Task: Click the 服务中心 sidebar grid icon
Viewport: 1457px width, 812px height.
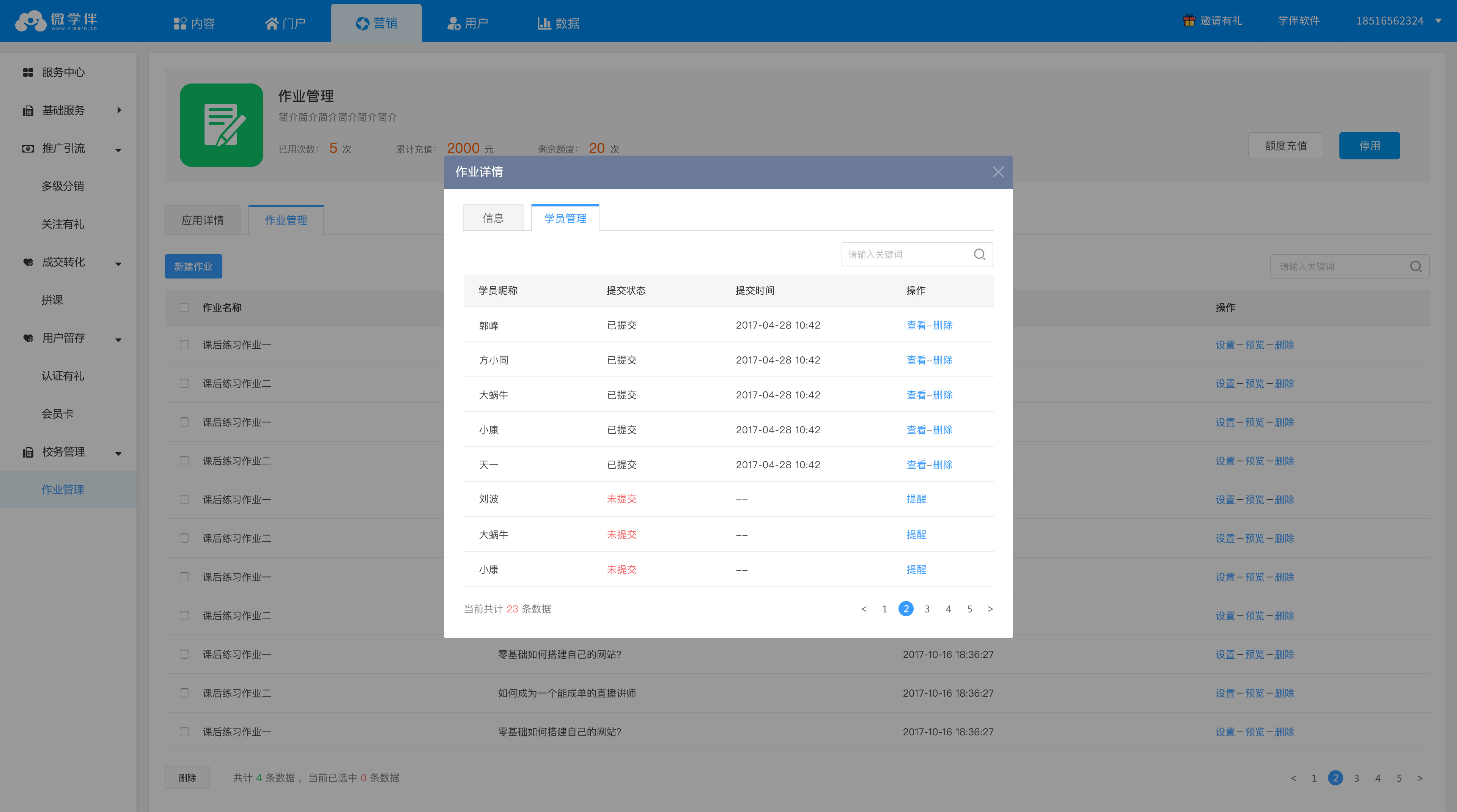Action: click(x=28, y=72)
